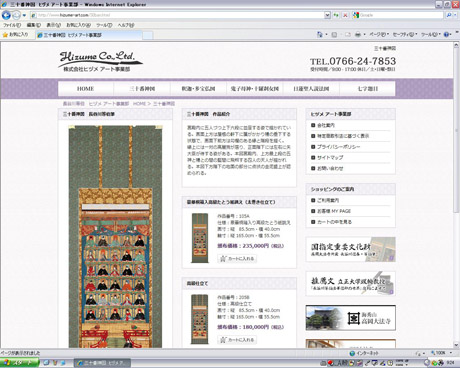Screen dimensions: 460x368
Task: Open the address bar history dropdown
Action: coord(327,15)
